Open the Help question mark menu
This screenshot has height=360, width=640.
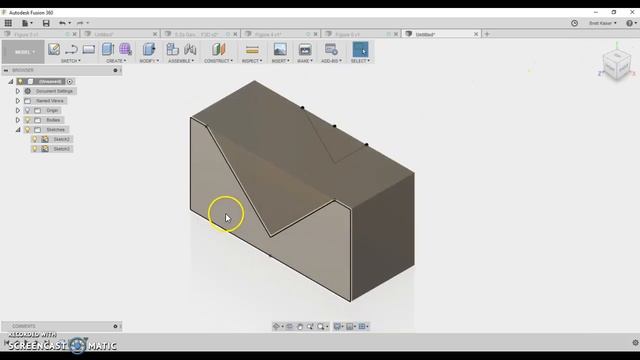[x=631, y=23]
